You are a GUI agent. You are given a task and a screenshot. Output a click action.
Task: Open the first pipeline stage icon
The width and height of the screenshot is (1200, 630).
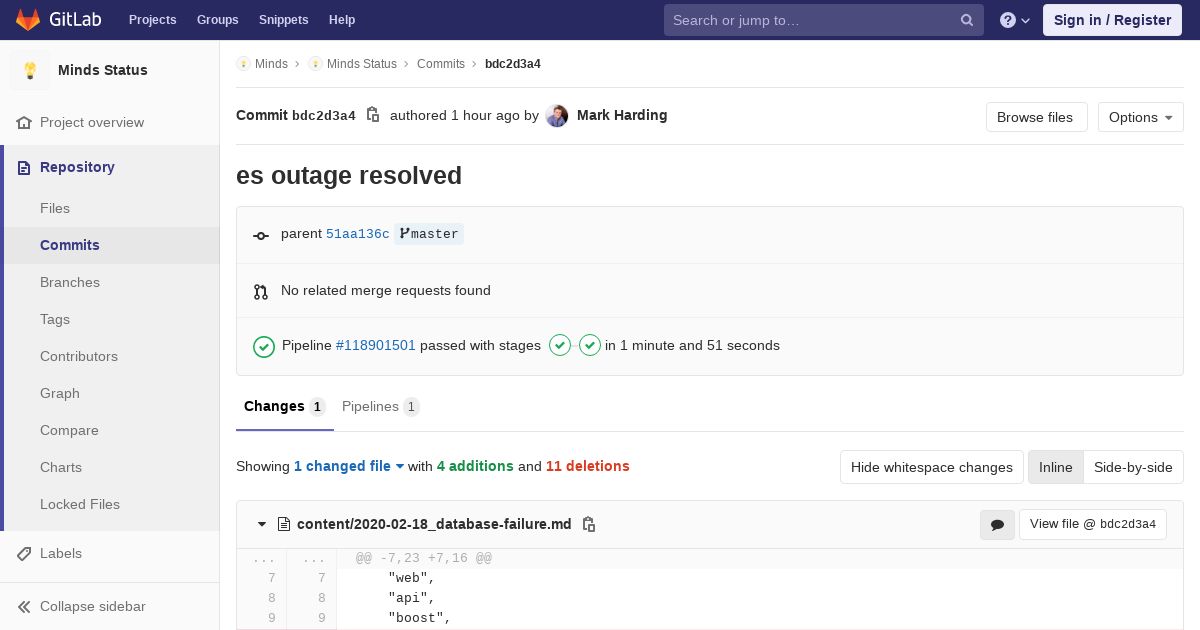coord(560,345)
